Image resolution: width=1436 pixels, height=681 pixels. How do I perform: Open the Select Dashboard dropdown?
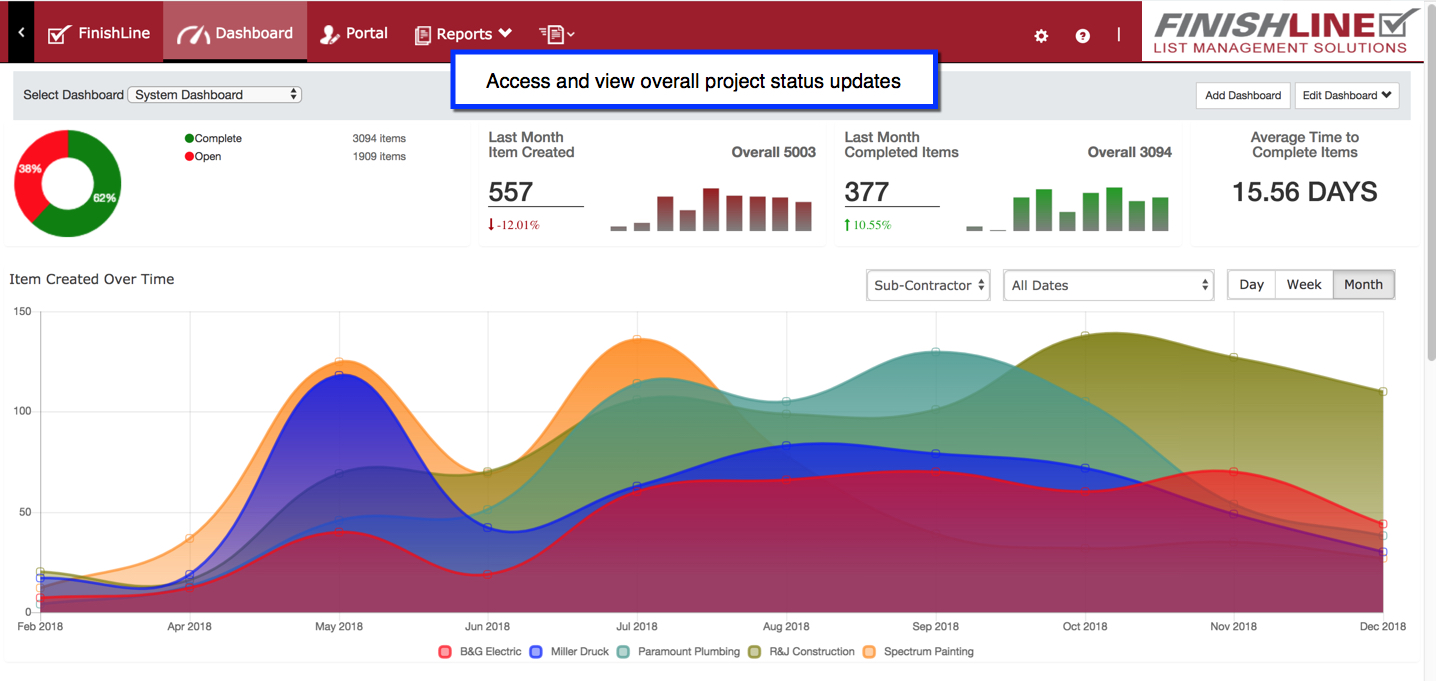click(x=214, y=94)
